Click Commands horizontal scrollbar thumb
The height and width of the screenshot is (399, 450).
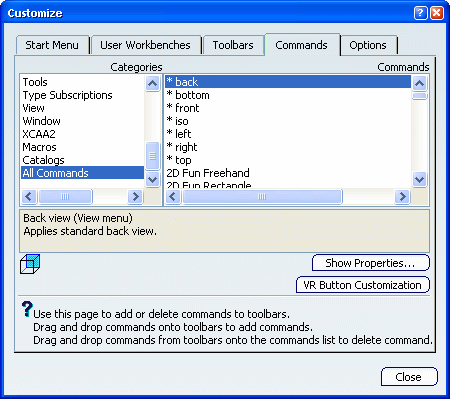263,196
